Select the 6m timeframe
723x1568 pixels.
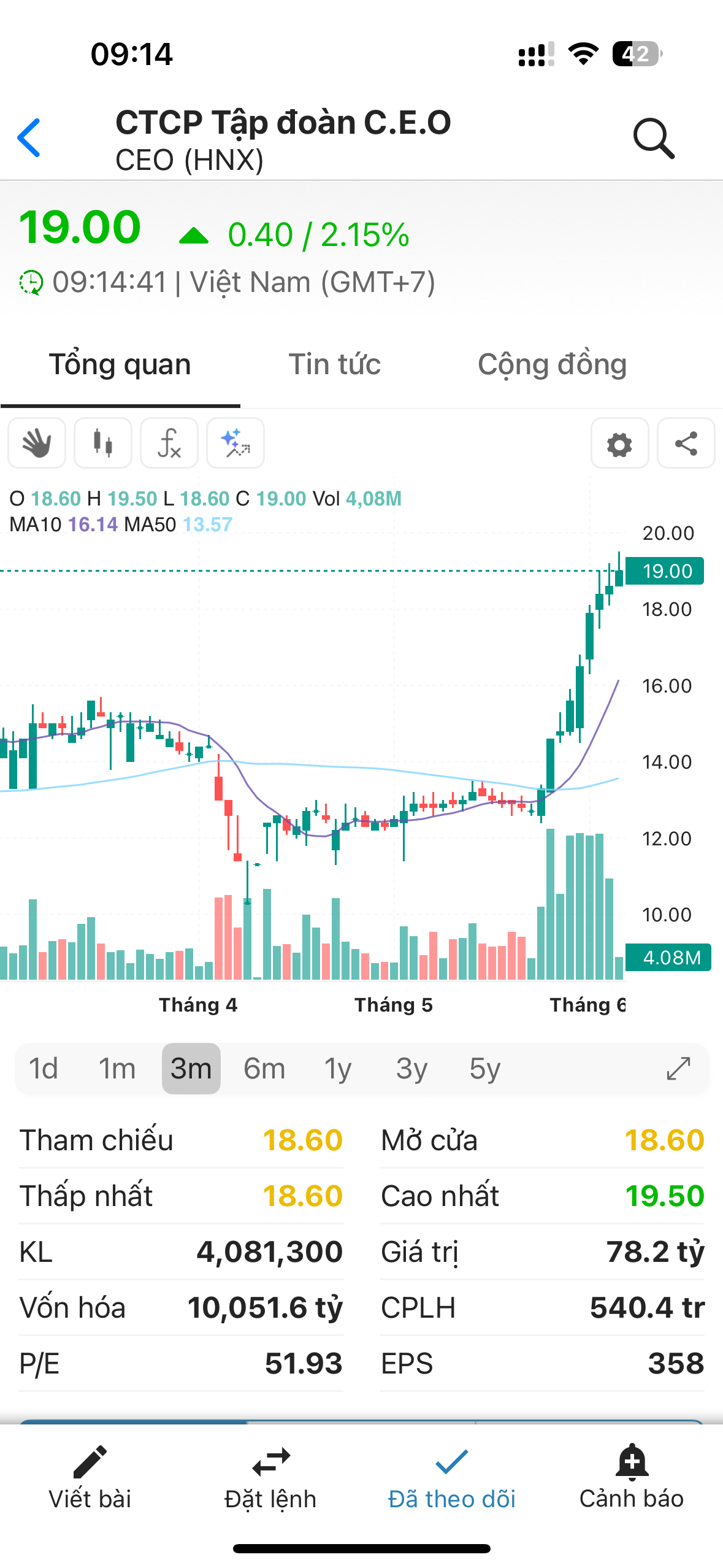pyautogui.click(x=264, y=1069)
